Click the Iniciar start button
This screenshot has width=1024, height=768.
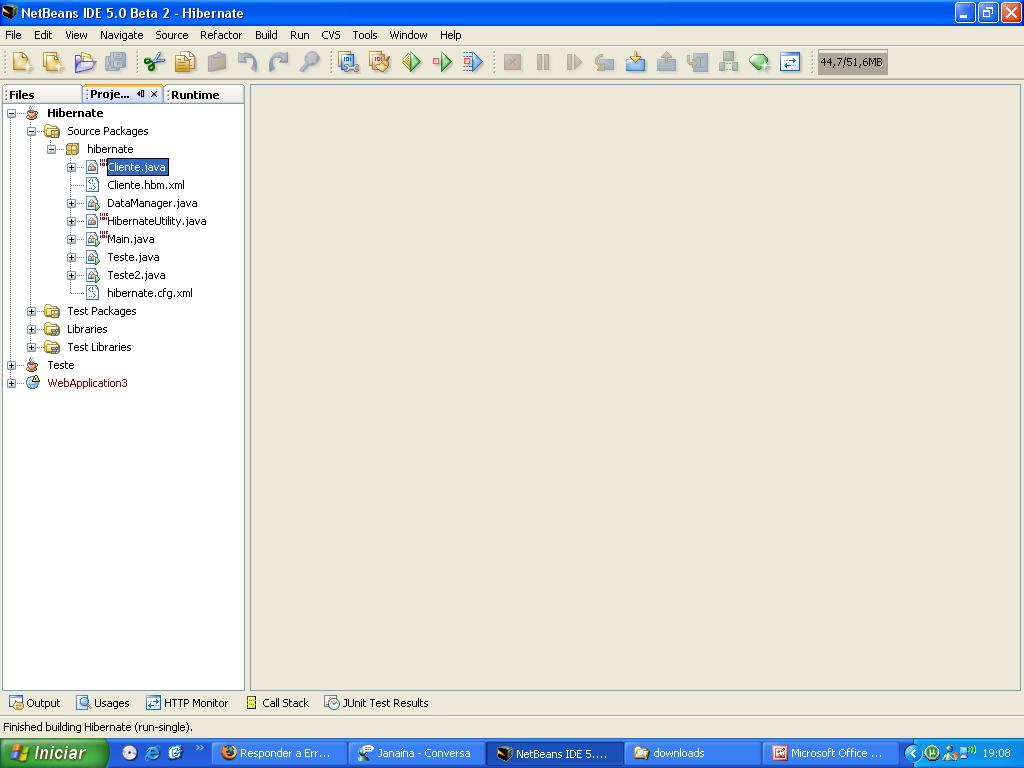coord(54,753)
